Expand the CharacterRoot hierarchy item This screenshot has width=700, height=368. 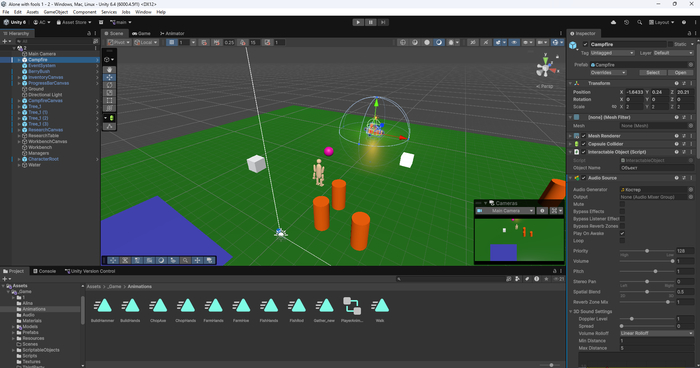[x=19, y=159]
